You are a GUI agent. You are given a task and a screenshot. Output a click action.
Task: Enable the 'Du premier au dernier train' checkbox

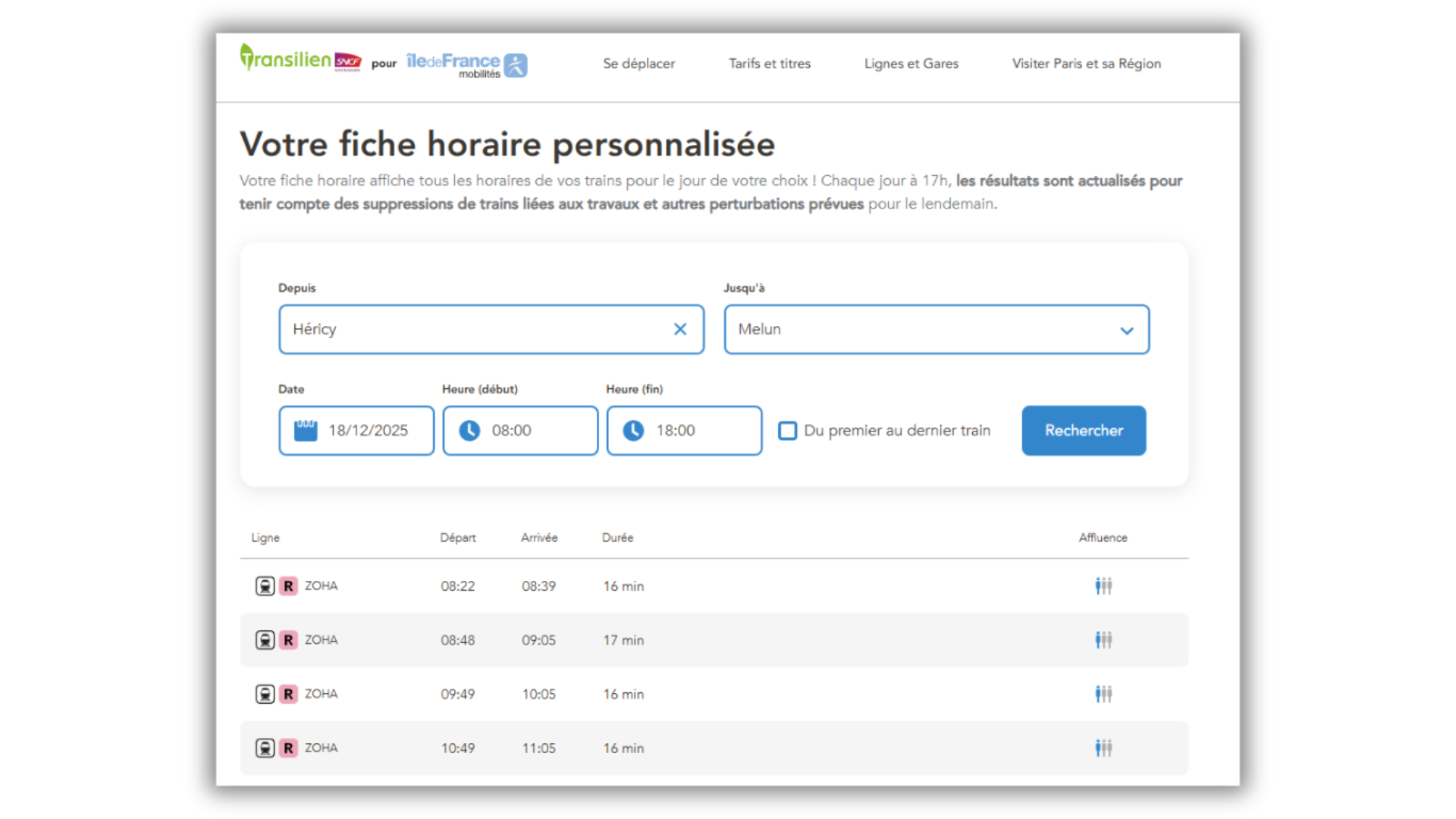(x=787, y=430)
